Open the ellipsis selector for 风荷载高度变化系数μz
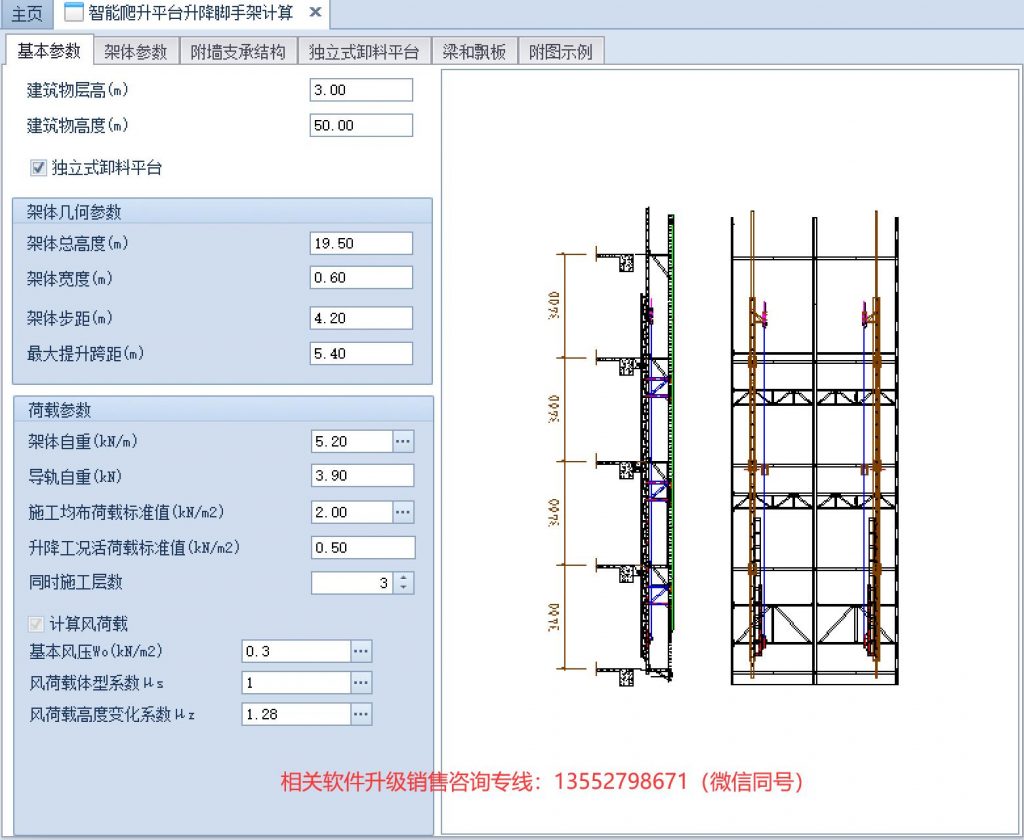This screenshot has height=840, width=1024. 361,715
